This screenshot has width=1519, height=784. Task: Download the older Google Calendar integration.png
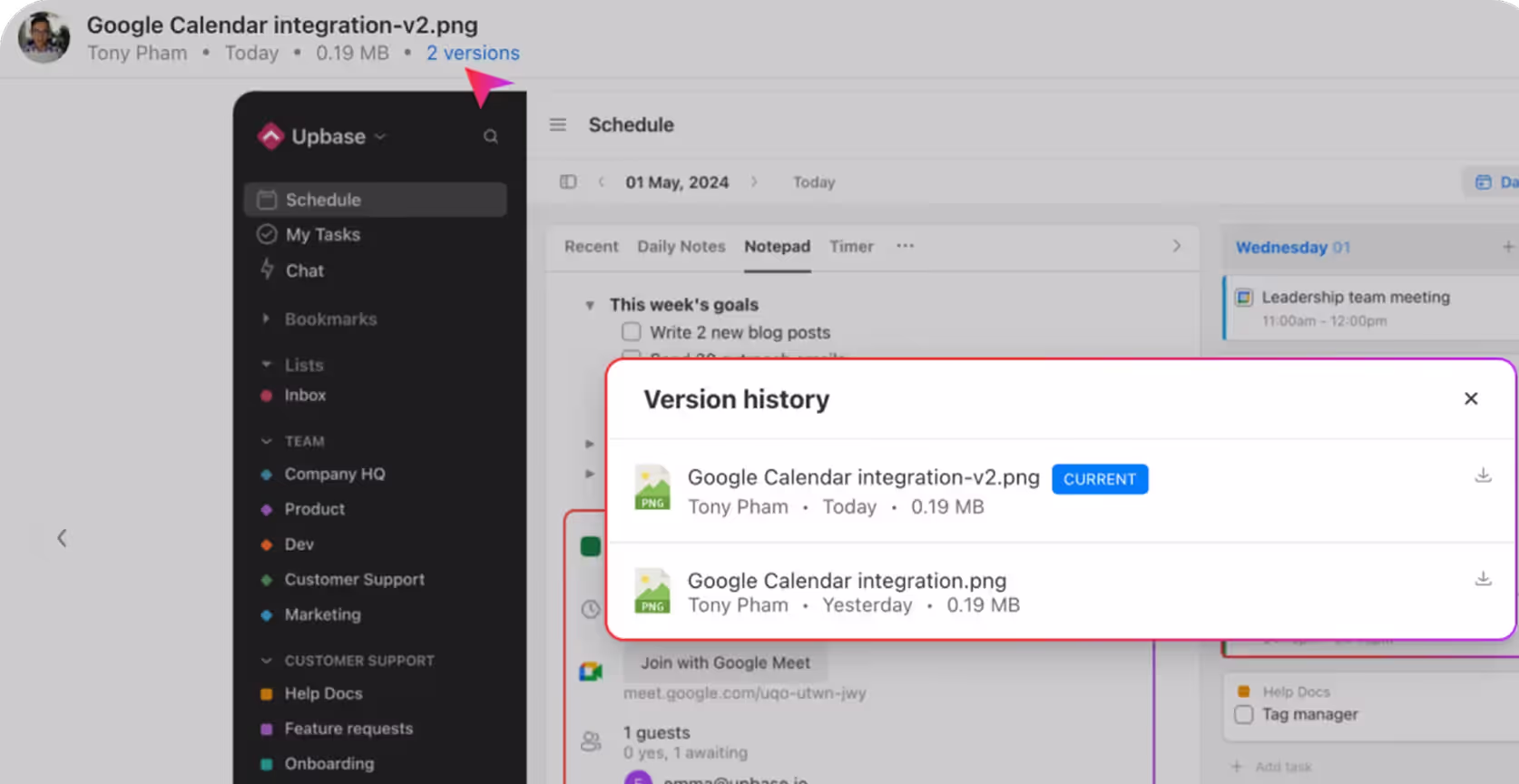[1483, 579]
